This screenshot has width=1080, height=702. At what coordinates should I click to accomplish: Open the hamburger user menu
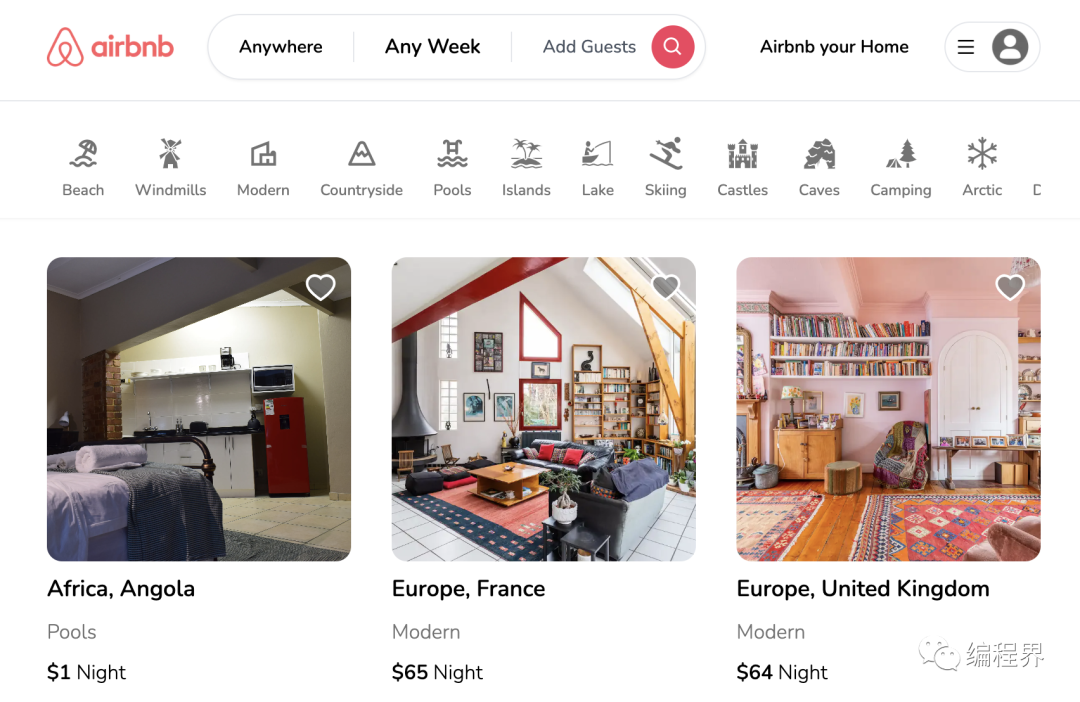click(966, 47)
